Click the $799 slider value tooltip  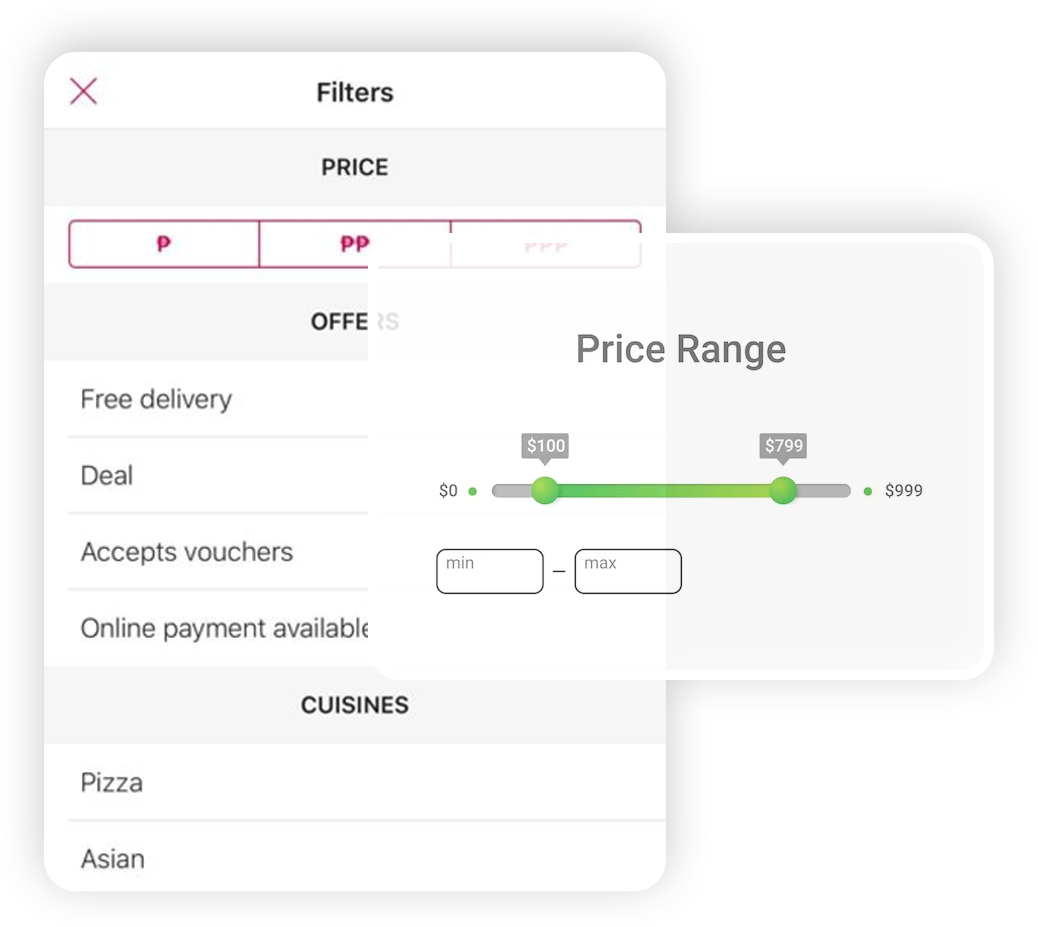pos(783,446)
